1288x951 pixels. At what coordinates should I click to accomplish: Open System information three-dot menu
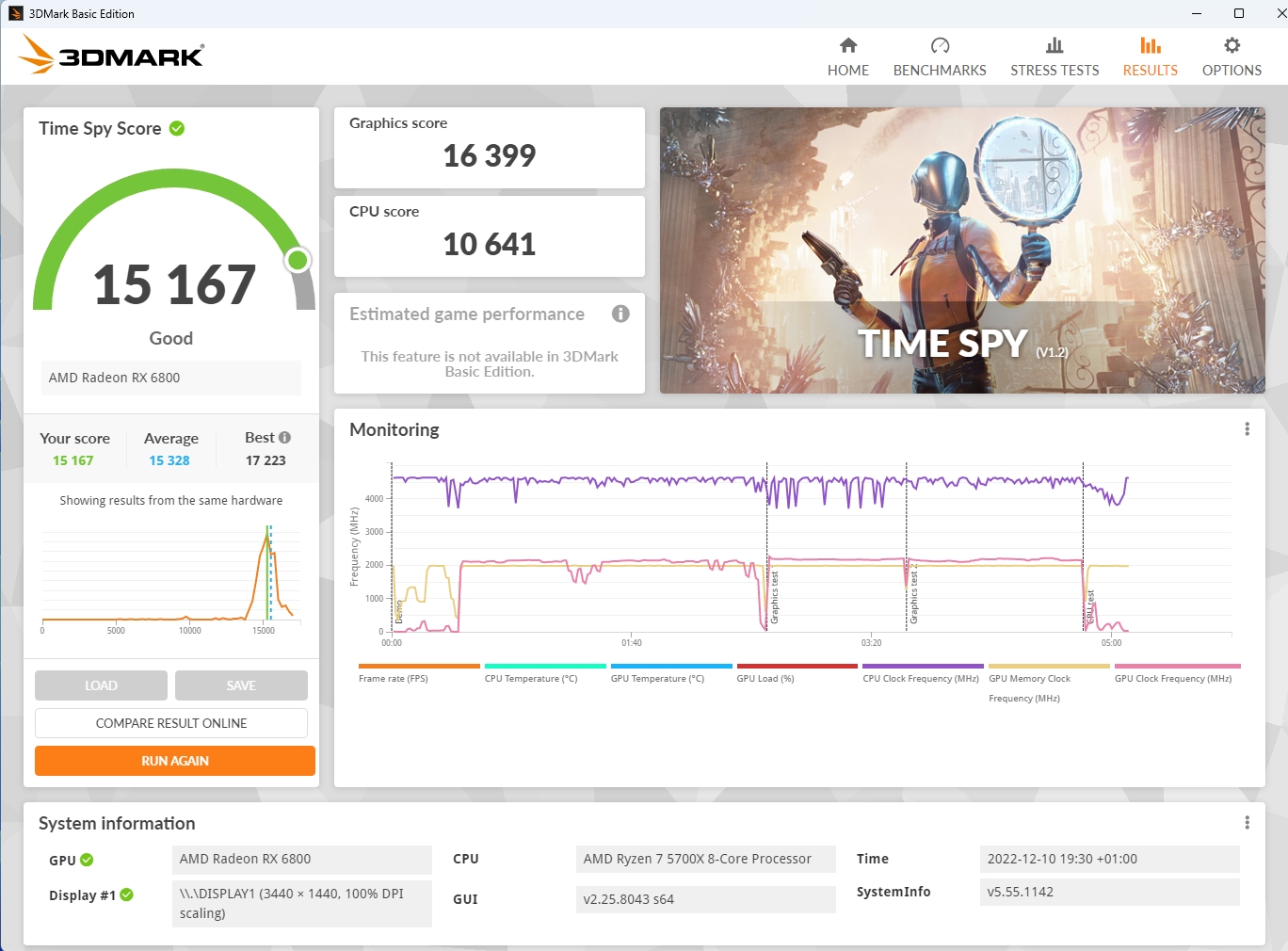(1247, 823)
